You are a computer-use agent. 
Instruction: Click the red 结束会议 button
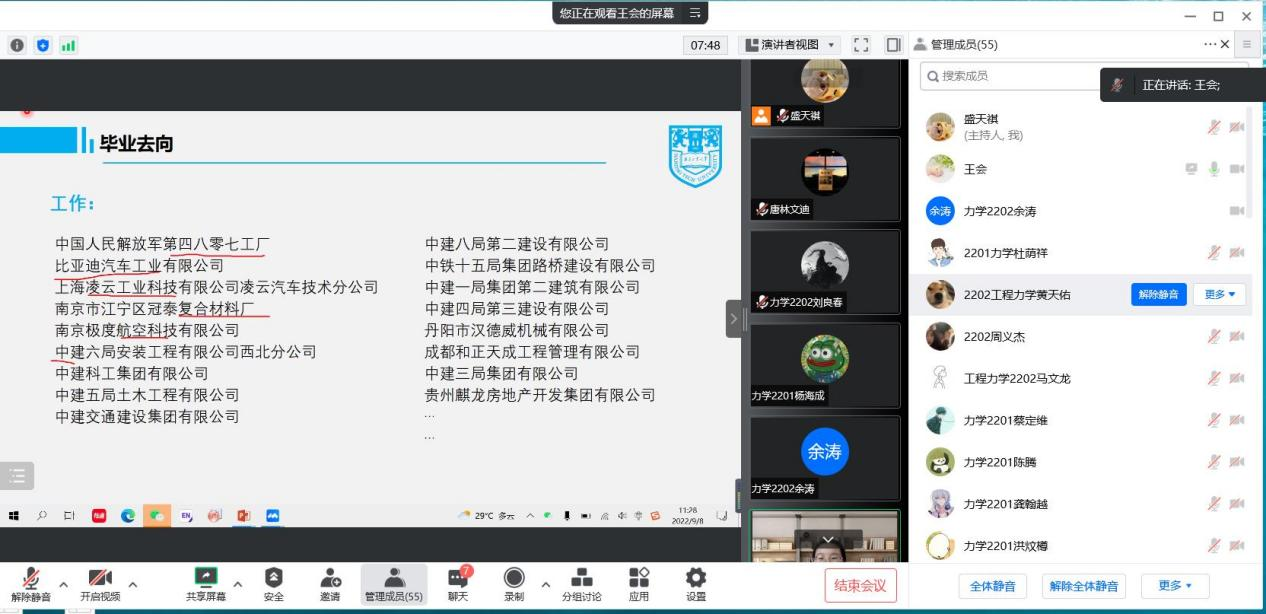point(860,585)
